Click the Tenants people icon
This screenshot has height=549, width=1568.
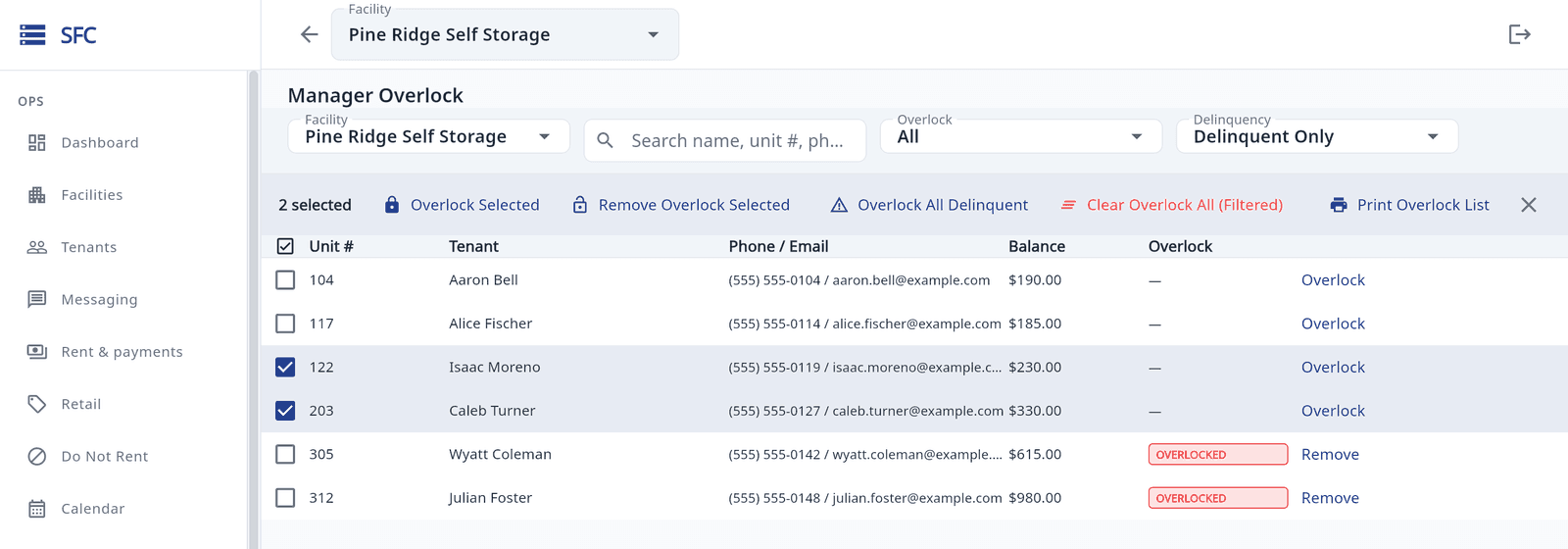37,247
